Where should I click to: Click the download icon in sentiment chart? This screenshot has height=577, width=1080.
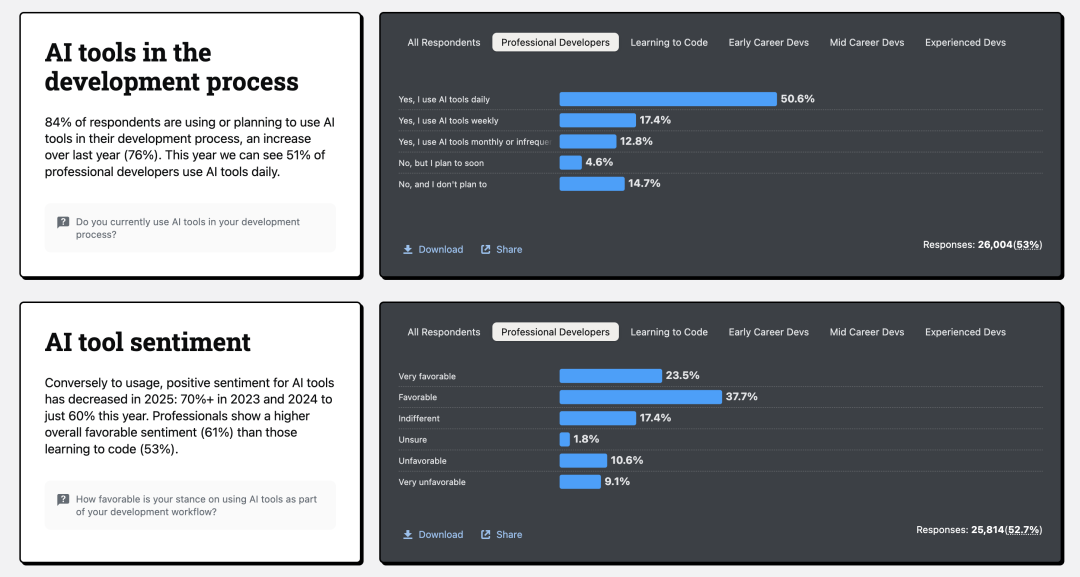pos(408,534)
